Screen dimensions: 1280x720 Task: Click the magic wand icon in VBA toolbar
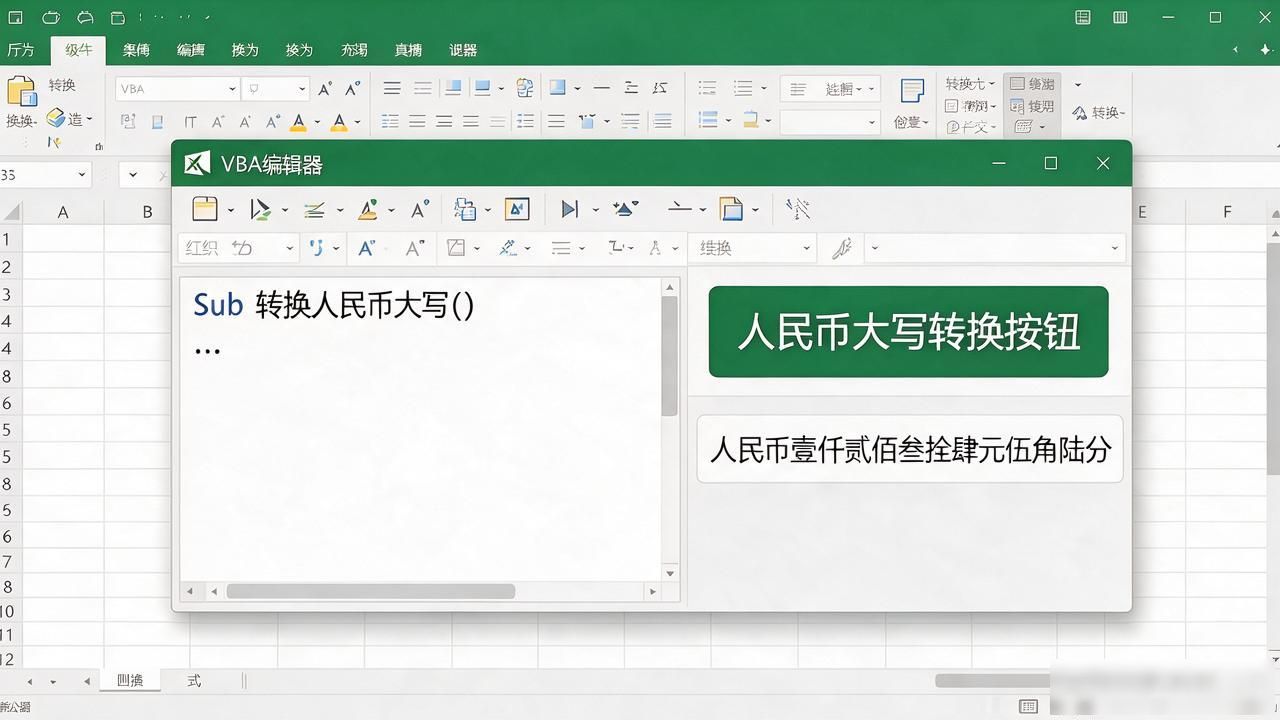(797, 209)
